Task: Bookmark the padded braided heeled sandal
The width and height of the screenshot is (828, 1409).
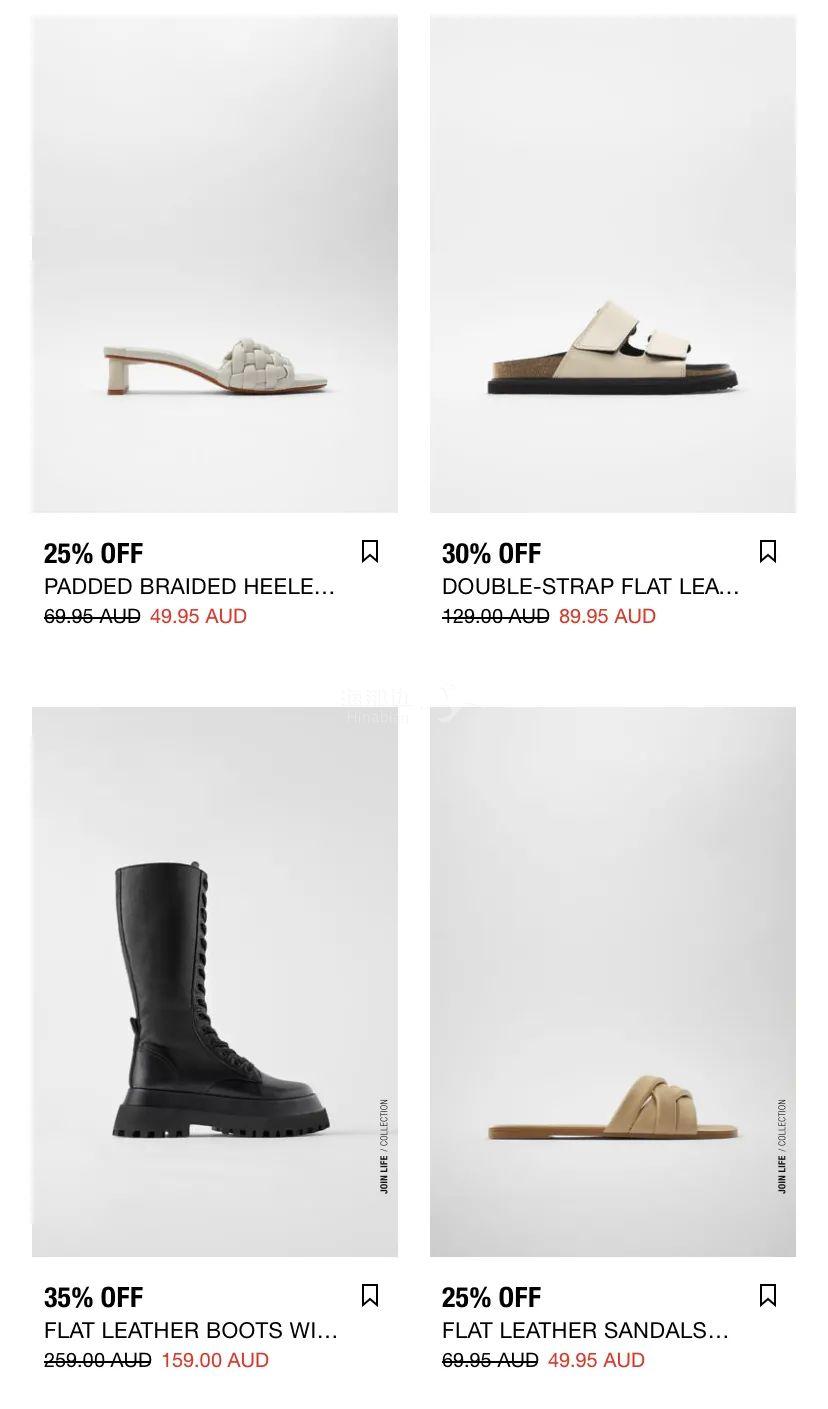Action: pos(370,552)
